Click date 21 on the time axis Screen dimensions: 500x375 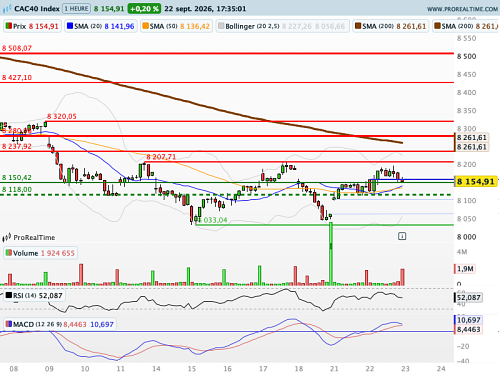(x=334, y=369)
